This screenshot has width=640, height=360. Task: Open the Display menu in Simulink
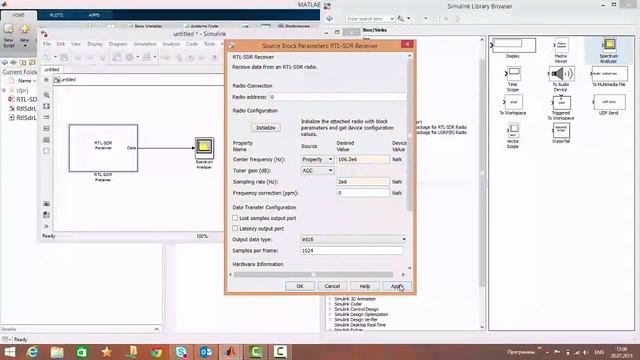point(95,44)
